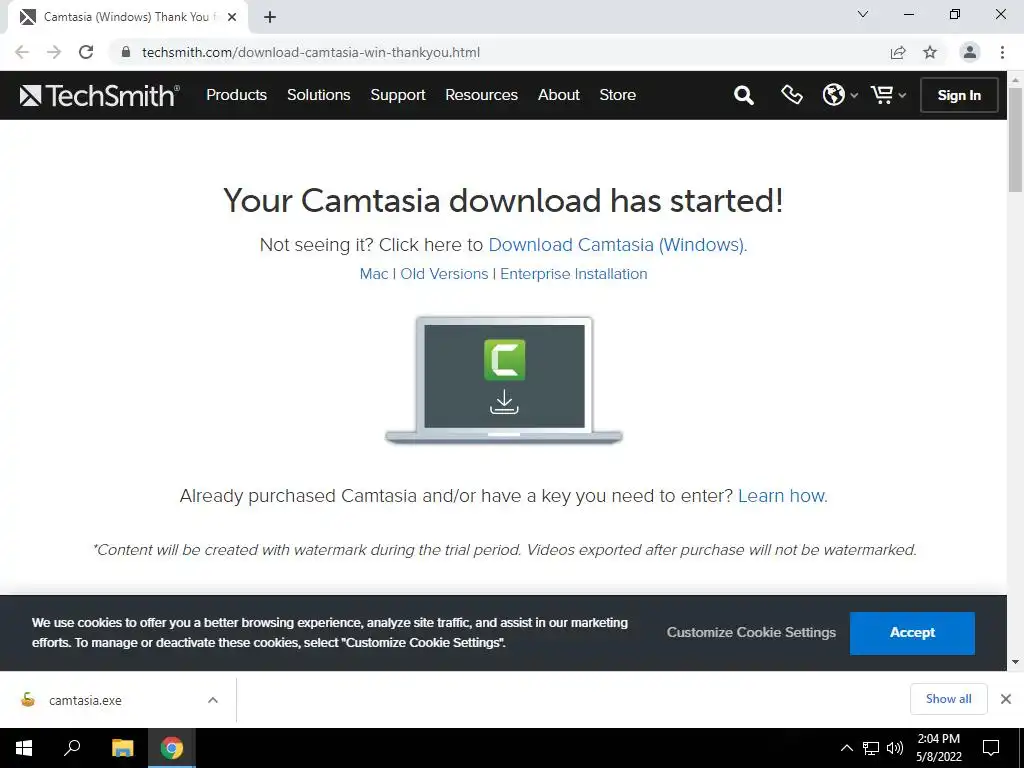Click Download Camtasia (Windows) link
The width and height of the screenshot is (1024, 768).
click(617, 245)
